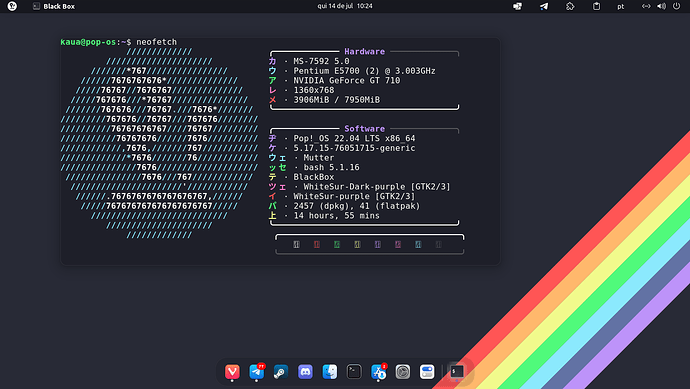Click the green color block in neofetch palette
Screen dimensions: 690x389
click(x=337, y=244)
